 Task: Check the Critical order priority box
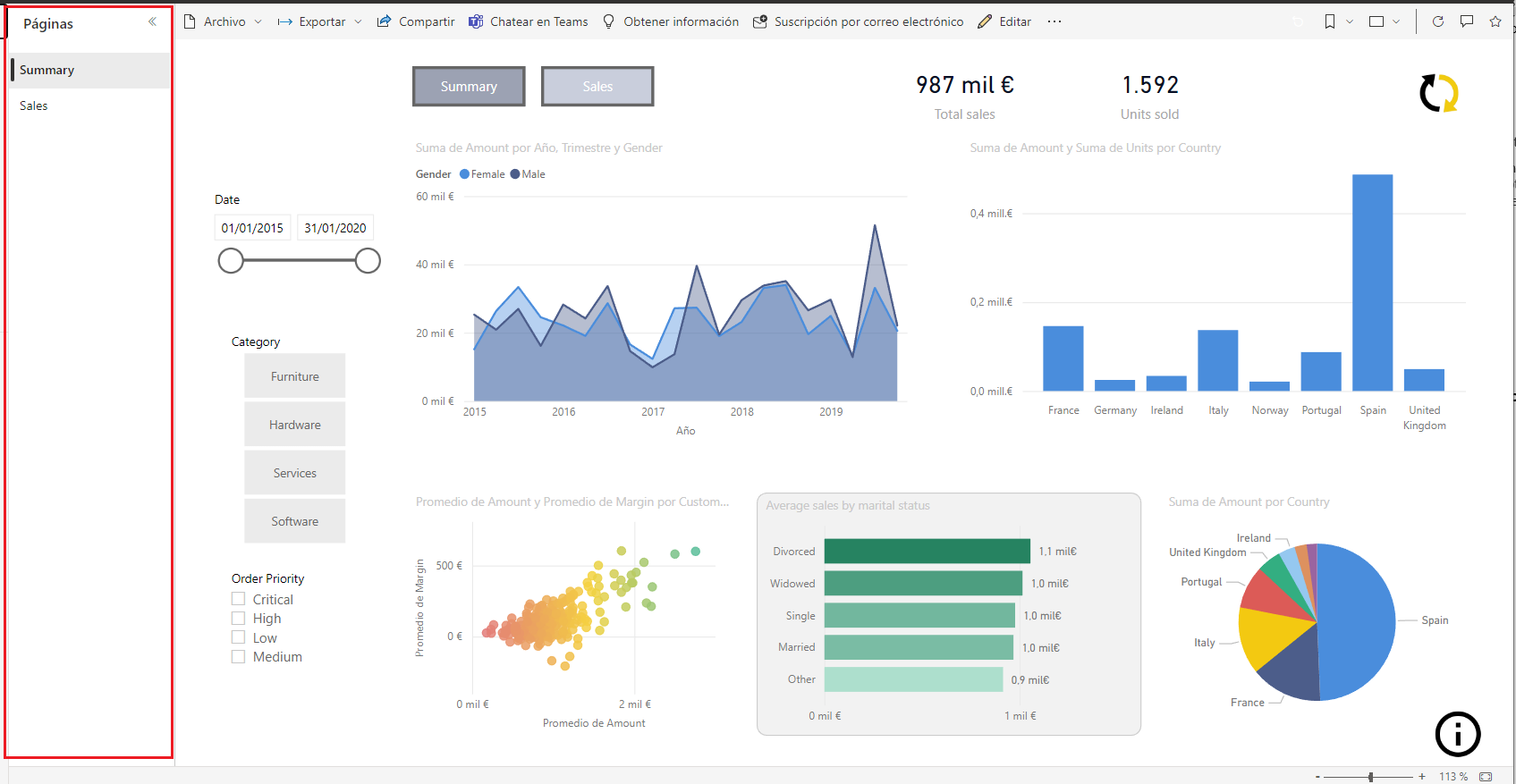click(239, 599)
